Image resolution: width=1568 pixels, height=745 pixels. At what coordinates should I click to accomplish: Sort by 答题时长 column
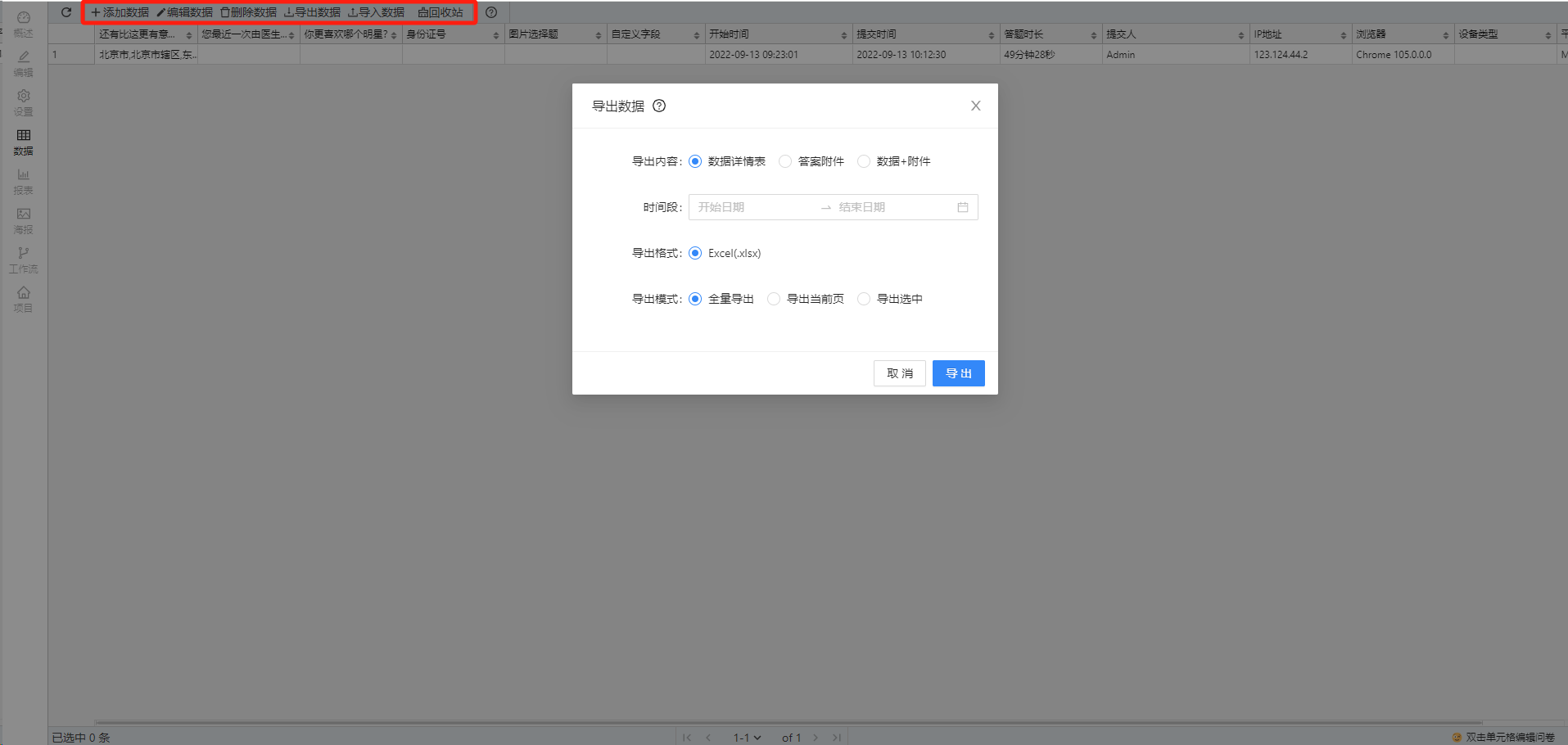[1093, 35]
